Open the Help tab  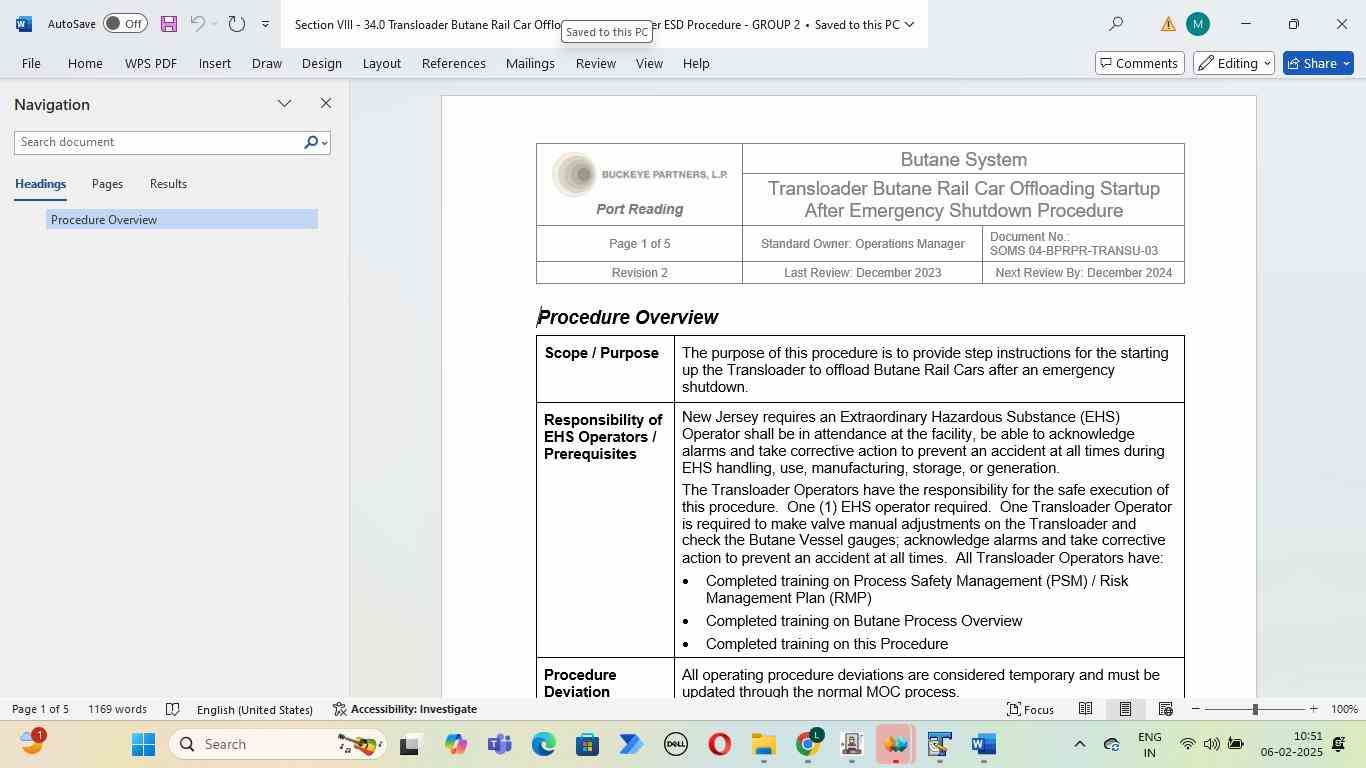click(x=696, y=63)
